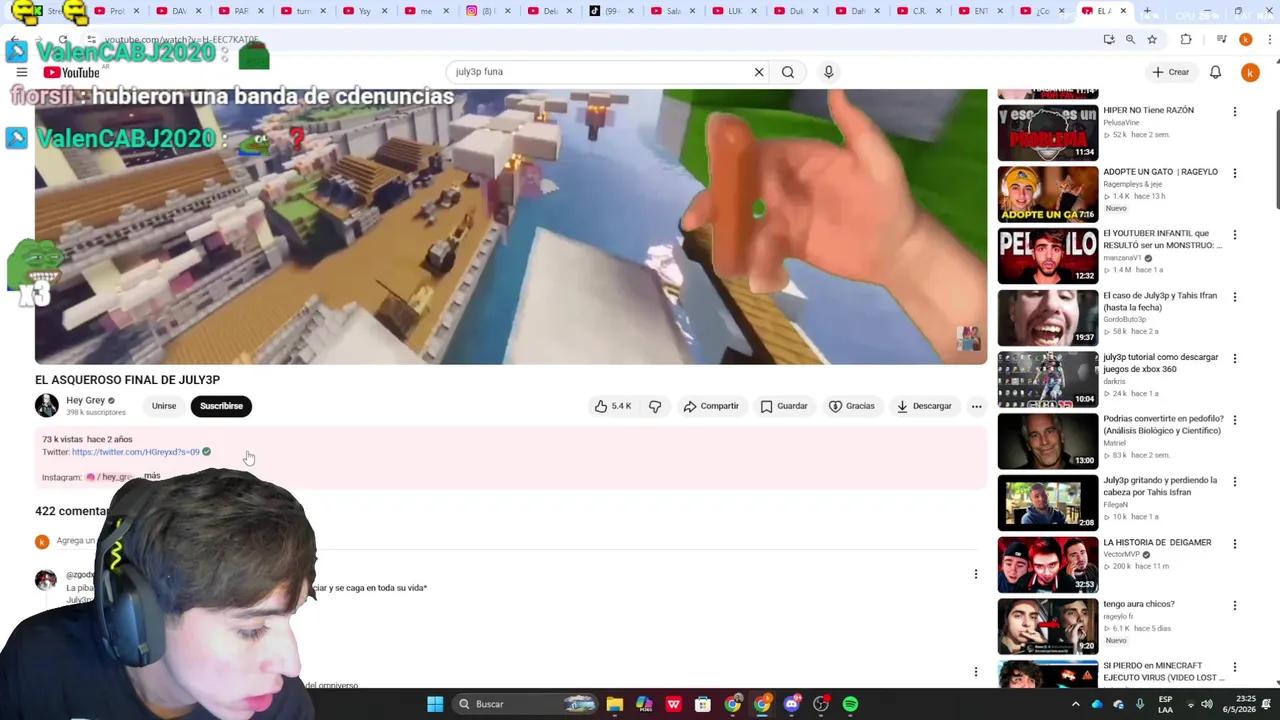Open 'El YOUTUBER INFANTIL' video thumbnail
The width and height of the screenshot is (1280, 720).
point(1048,256)
